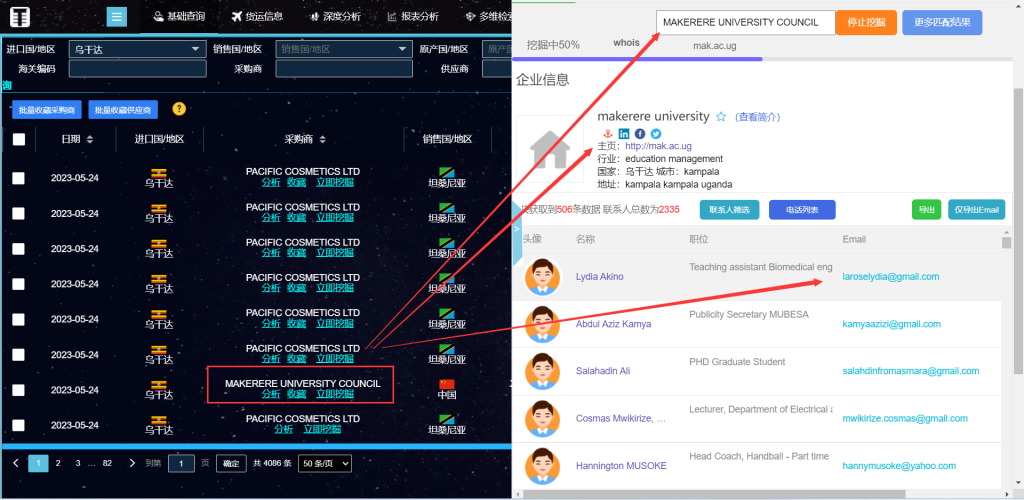Open the LinkedIn icon for makerere university
This screenshot has height=500, width=1024.
(624, 133)
